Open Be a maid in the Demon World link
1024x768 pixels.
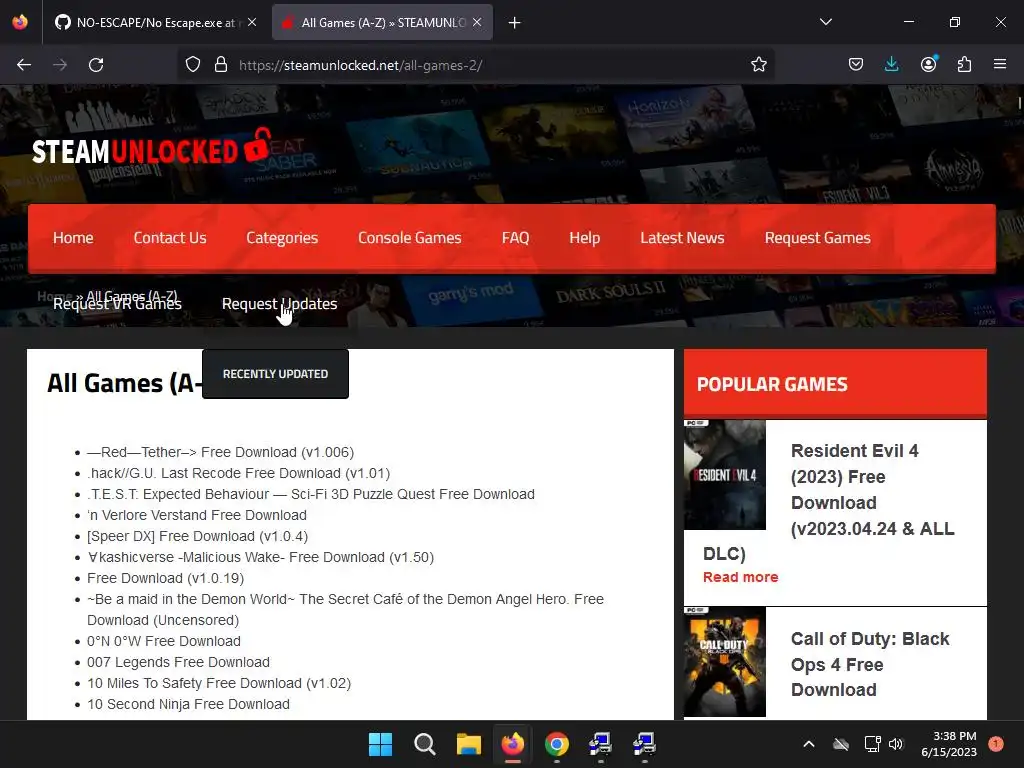click(345, 609)
